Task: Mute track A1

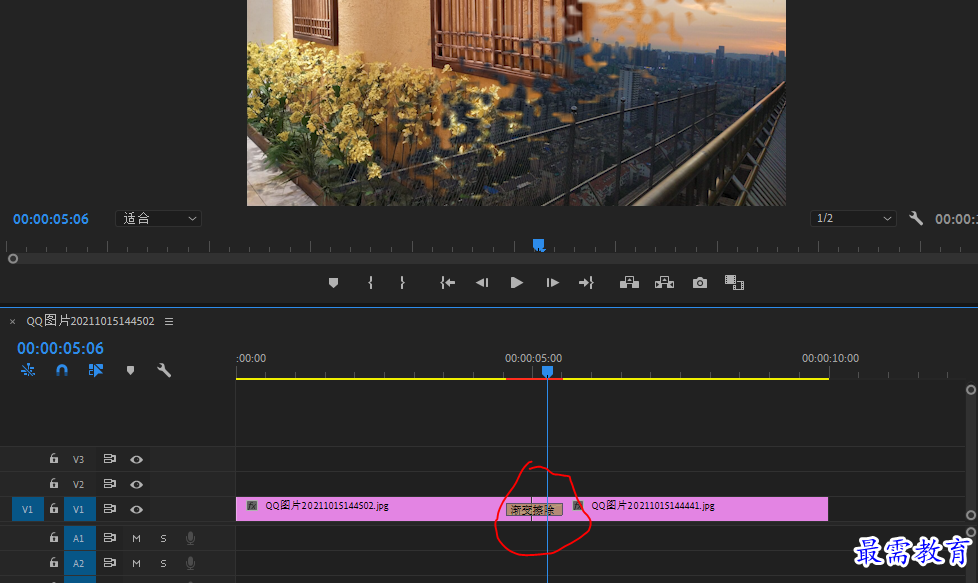Action: tap(137, 538)
